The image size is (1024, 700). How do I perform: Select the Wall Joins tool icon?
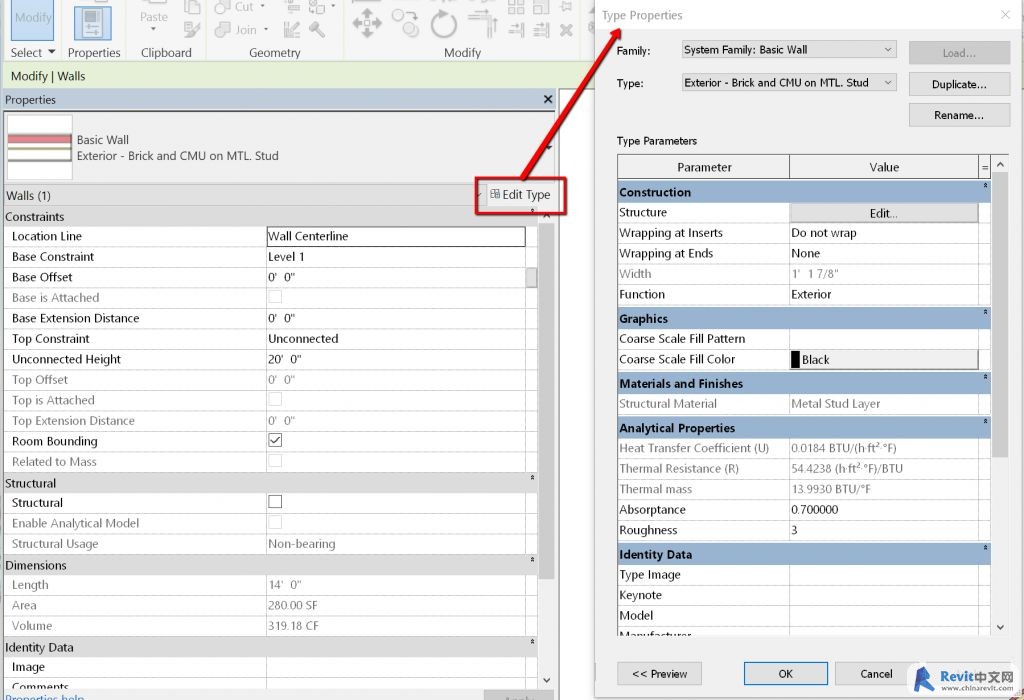coord(291,29)
